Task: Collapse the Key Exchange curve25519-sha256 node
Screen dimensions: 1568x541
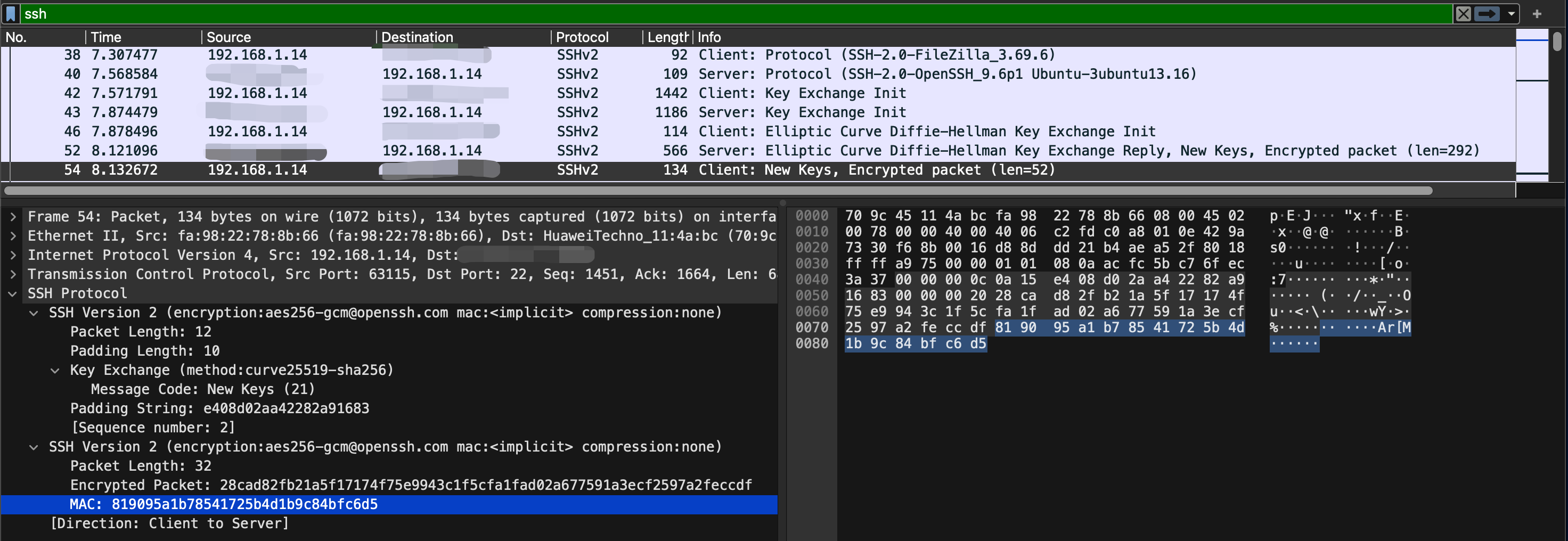Action: point(55,370)
